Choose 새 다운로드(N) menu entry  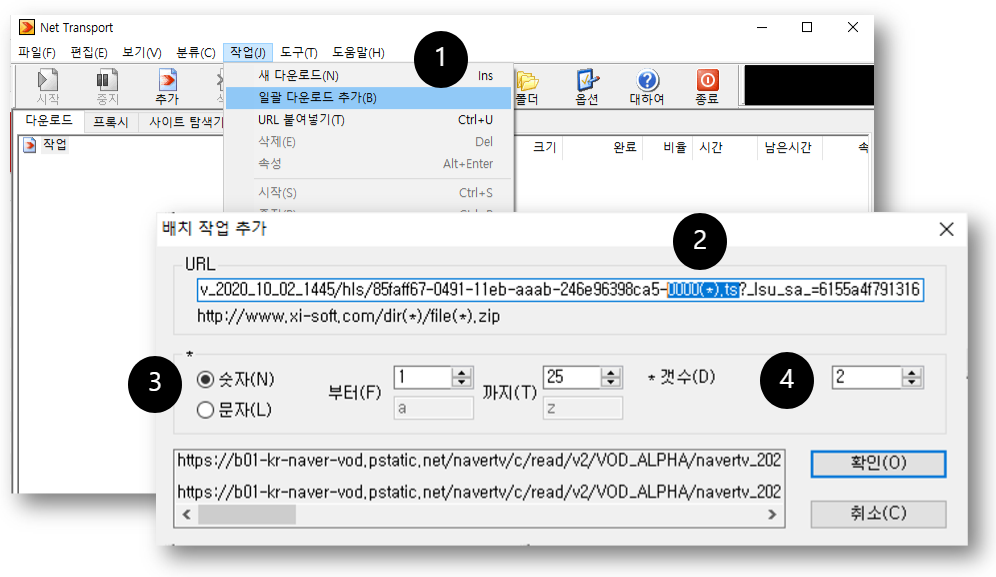click(x=368, y=76)
